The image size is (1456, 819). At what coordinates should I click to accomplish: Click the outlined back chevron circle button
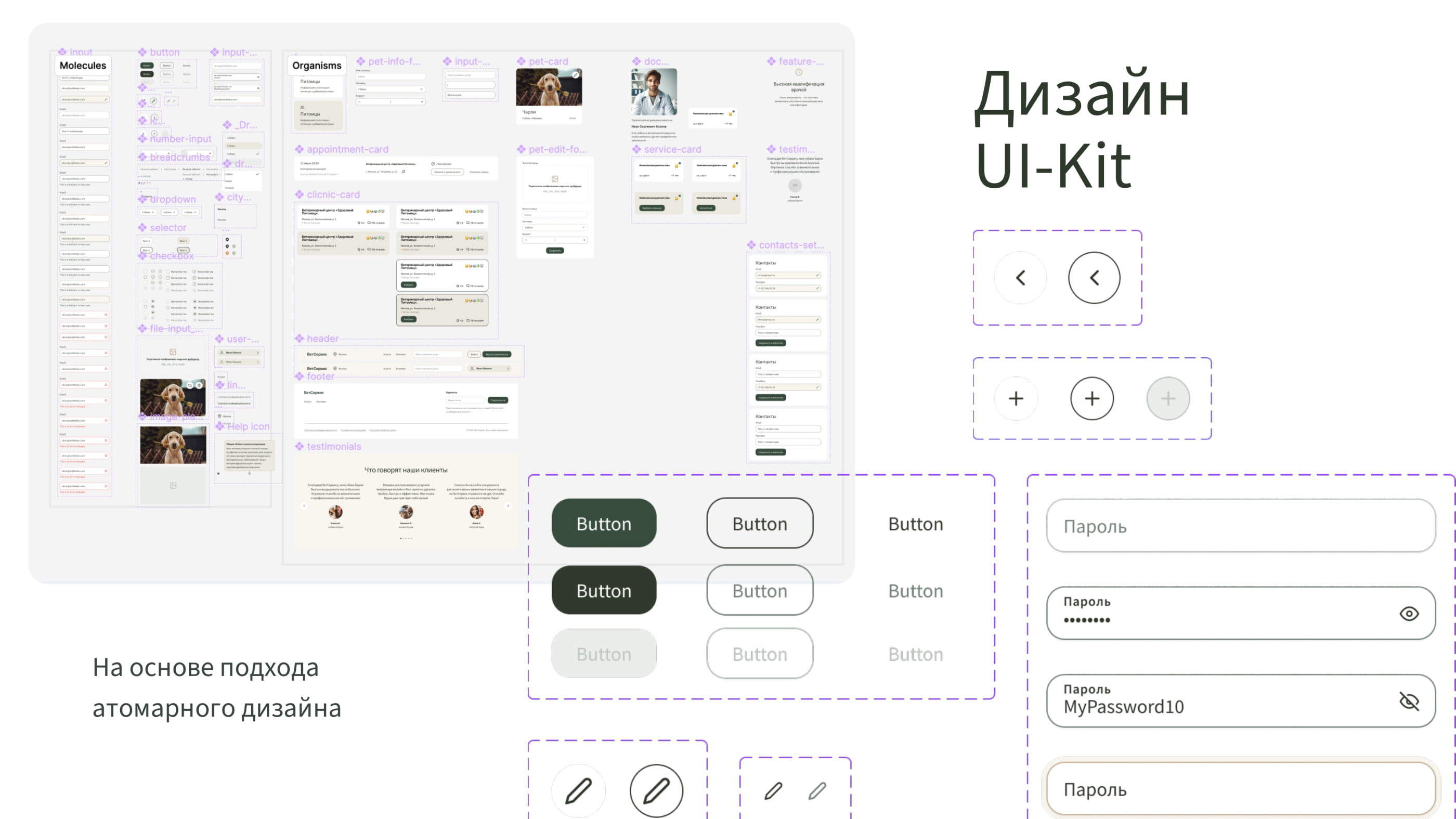coord(1094,278)
